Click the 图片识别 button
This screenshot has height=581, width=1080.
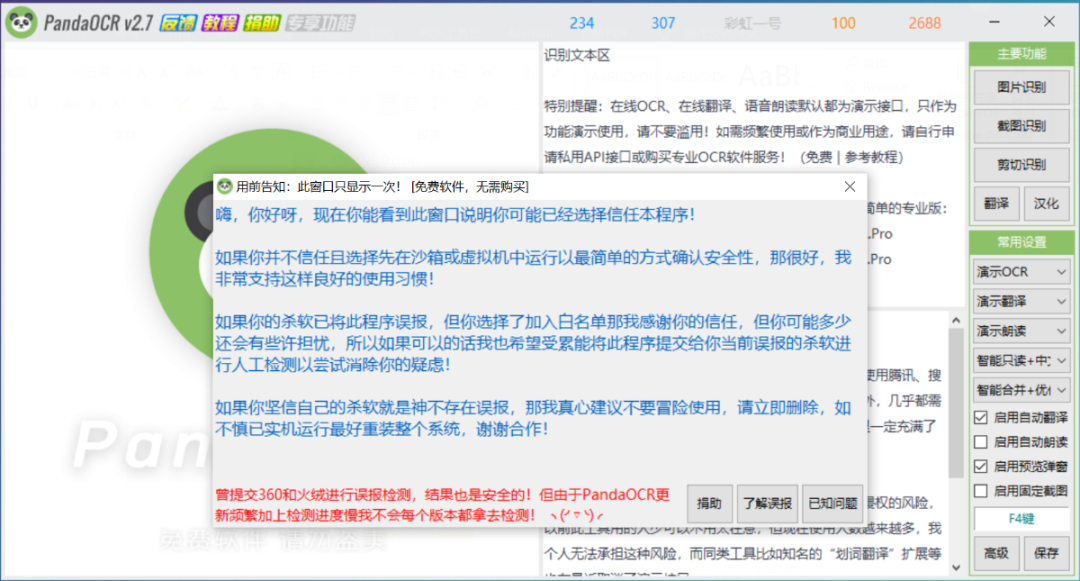[x=1021, y=87]
